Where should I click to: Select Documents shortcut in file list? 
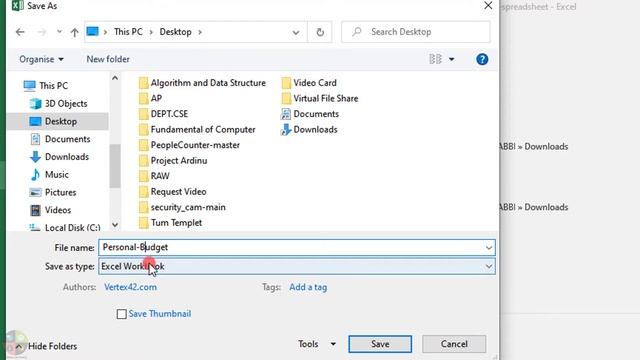(x=310, y=114)
